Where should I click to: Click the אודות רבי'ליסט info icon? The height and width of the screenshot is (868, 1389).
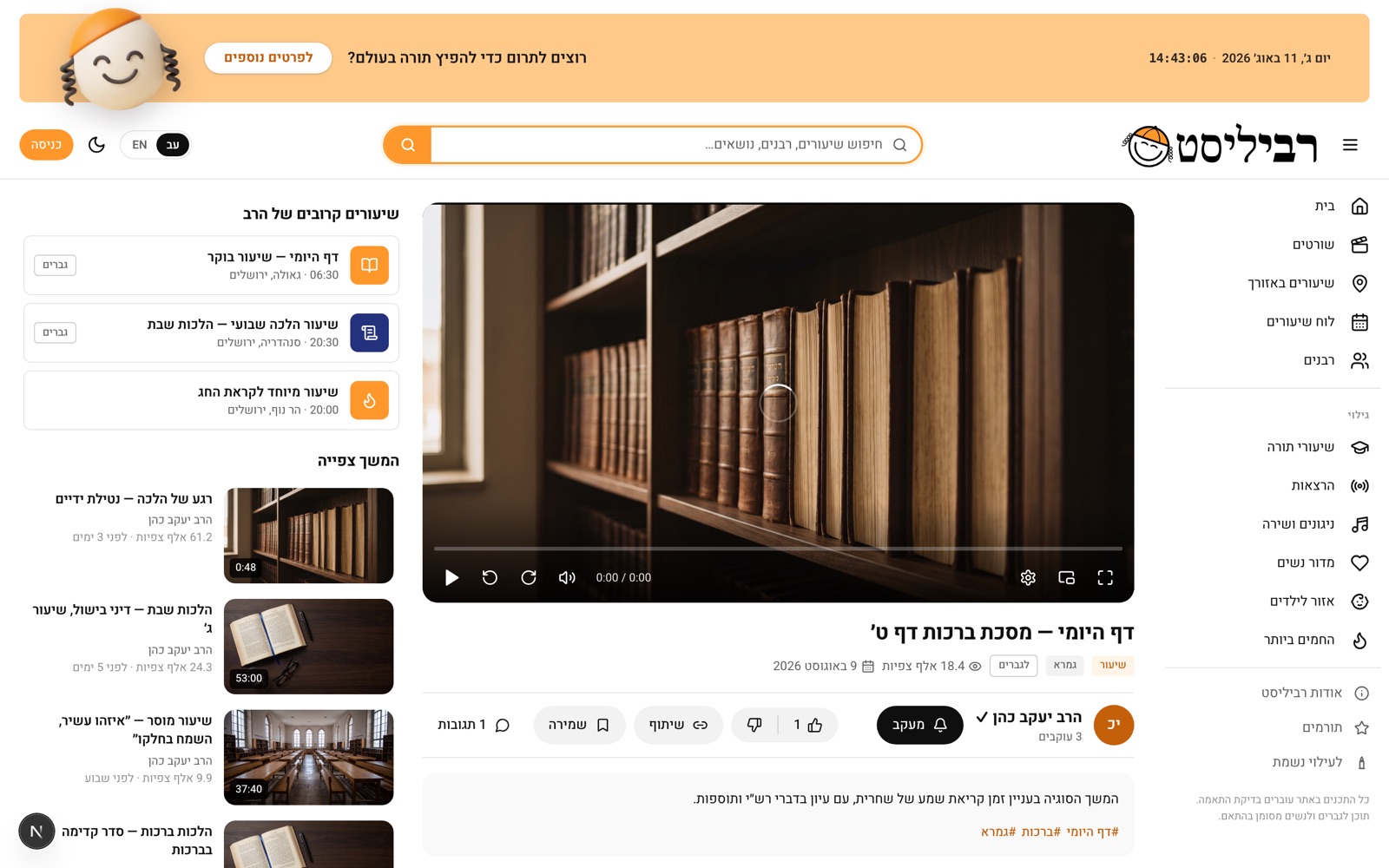coord(1361,693)
